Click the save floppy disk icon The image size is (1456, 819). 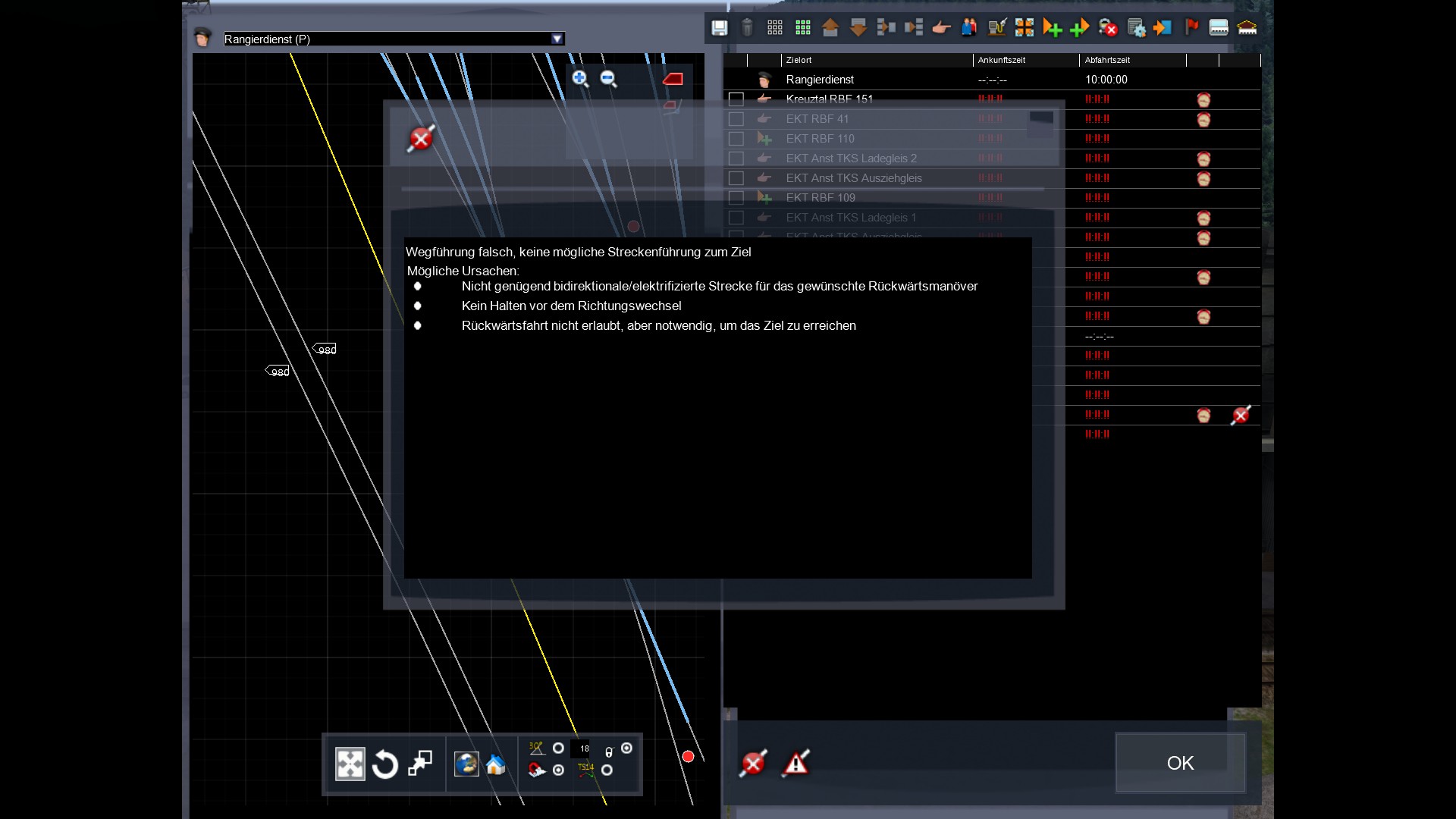click(x=719, y=28)
